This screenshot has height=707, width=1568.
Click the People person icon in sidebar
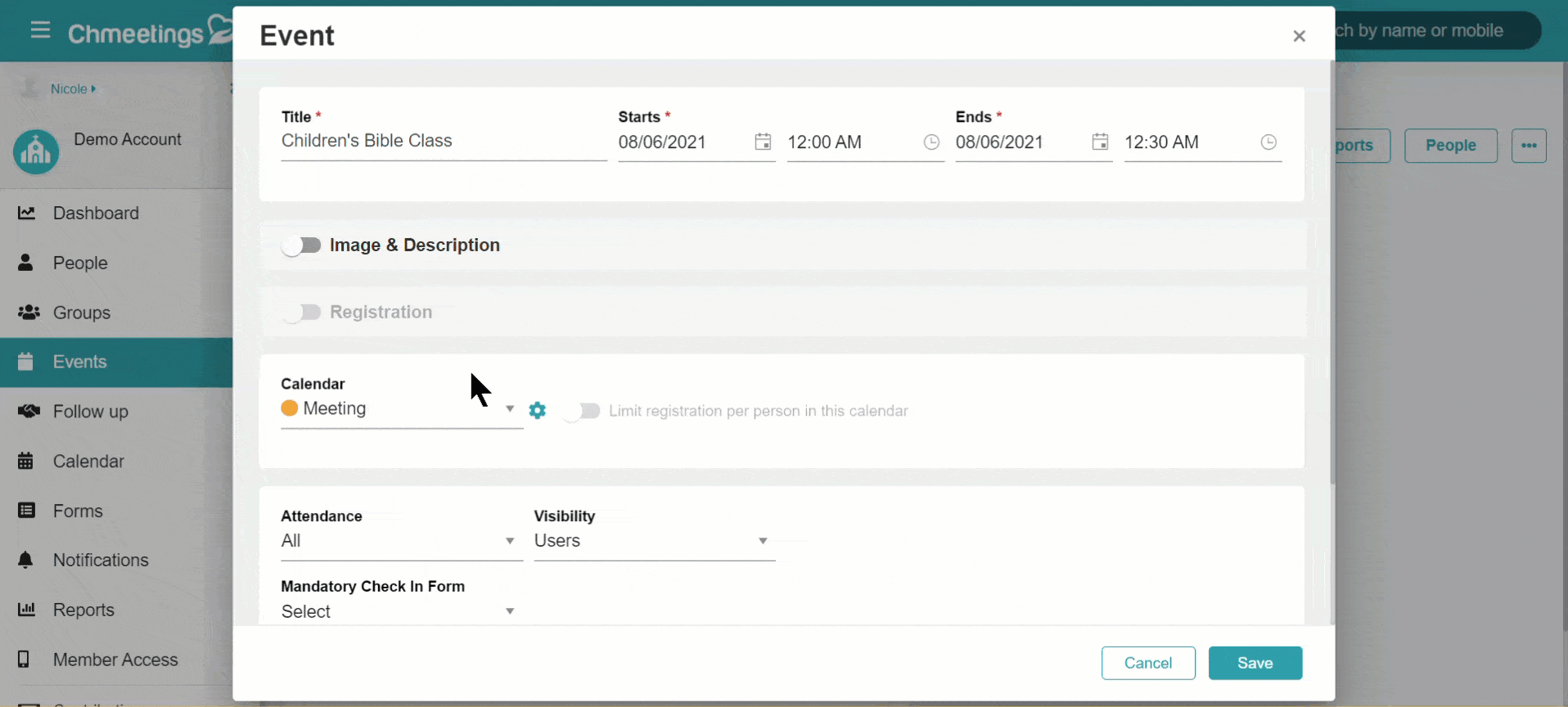(26, 263)
